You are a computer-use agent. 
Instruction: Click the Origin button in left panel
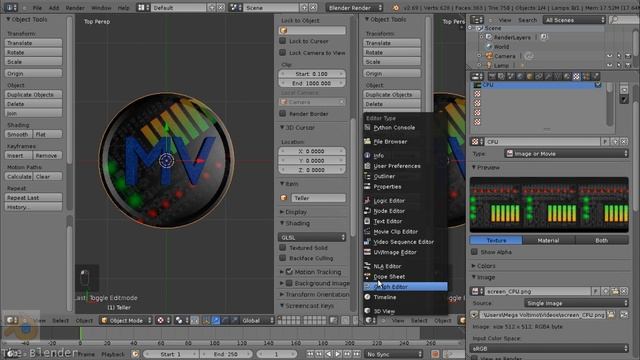coord(33,73)
